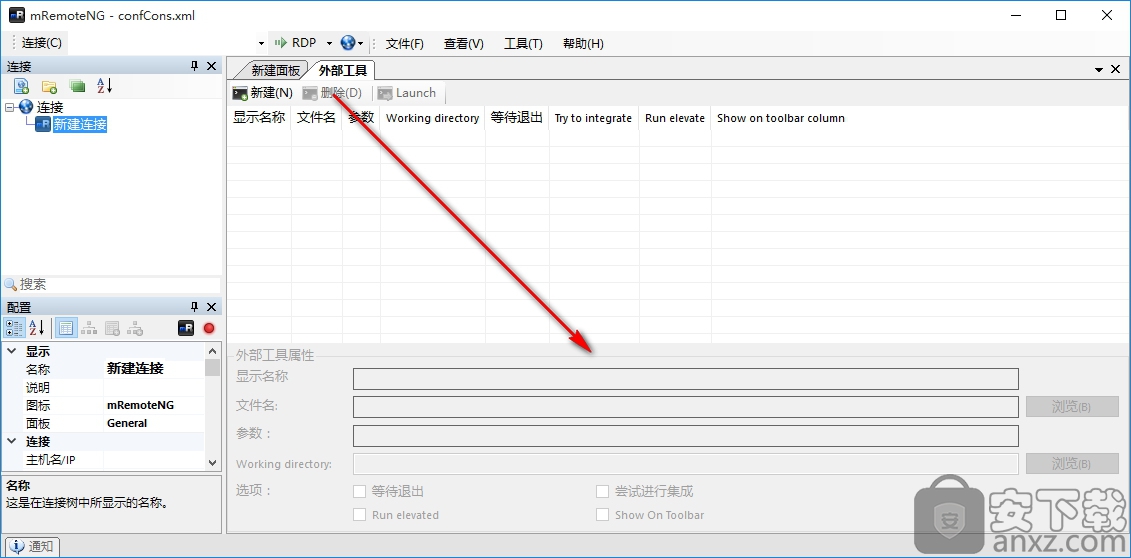Screen dimensions: 1131x558
Task: Click the search magnifier icon
Action: (11, 285)
